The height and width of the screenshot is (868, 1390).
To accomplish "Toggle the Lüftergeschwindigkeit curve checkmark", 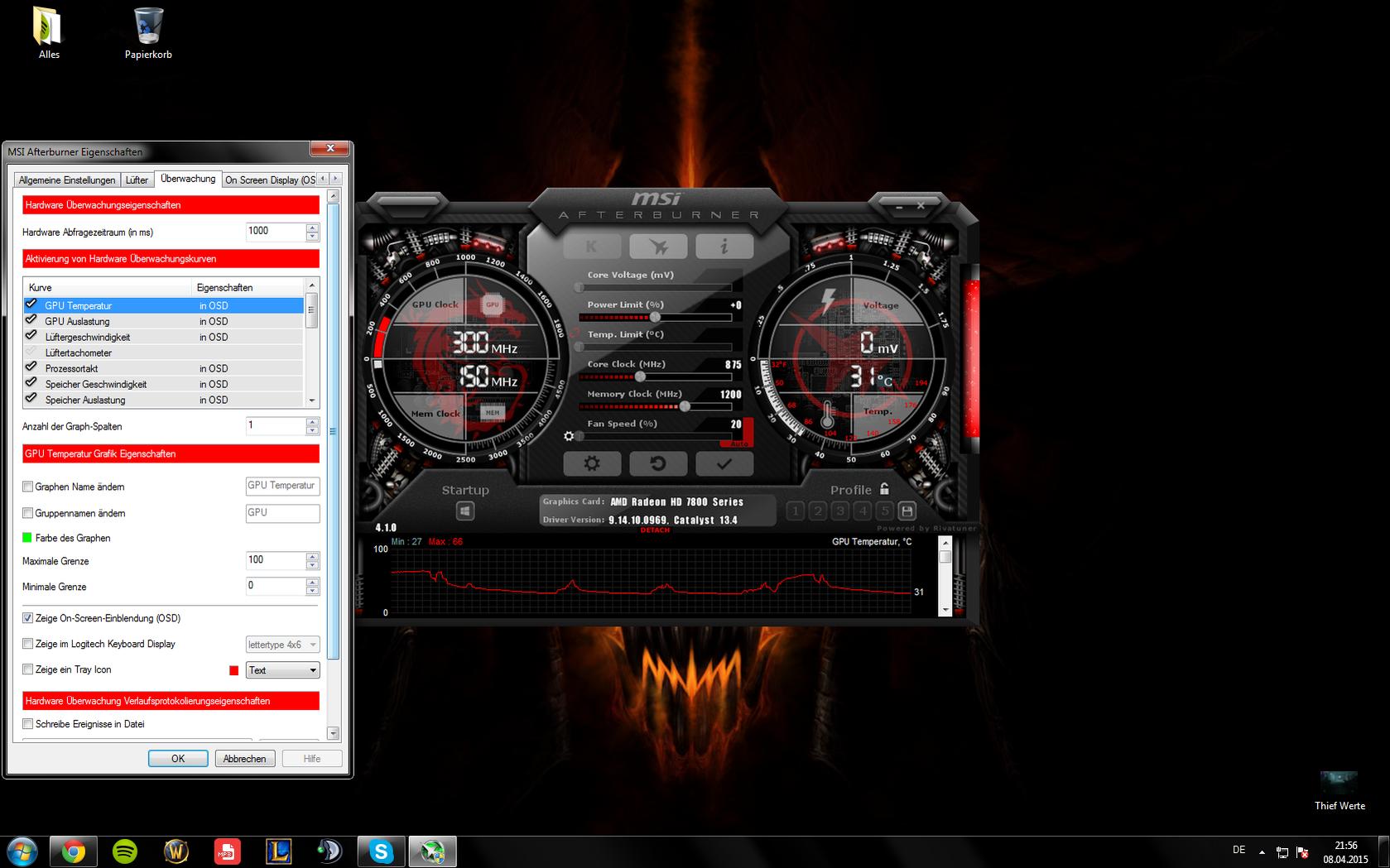I will click(x=31, y=336).
